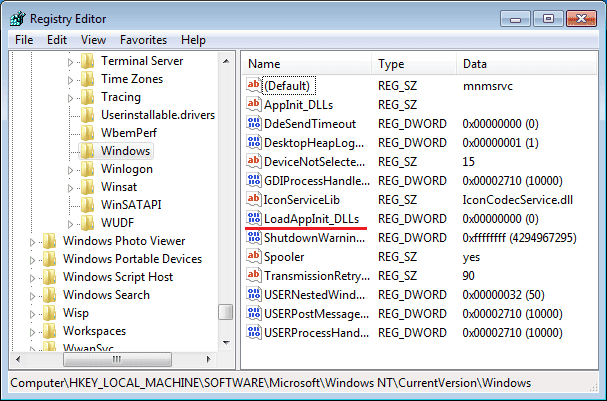Select the WinSATAPI key

(131, 205)
